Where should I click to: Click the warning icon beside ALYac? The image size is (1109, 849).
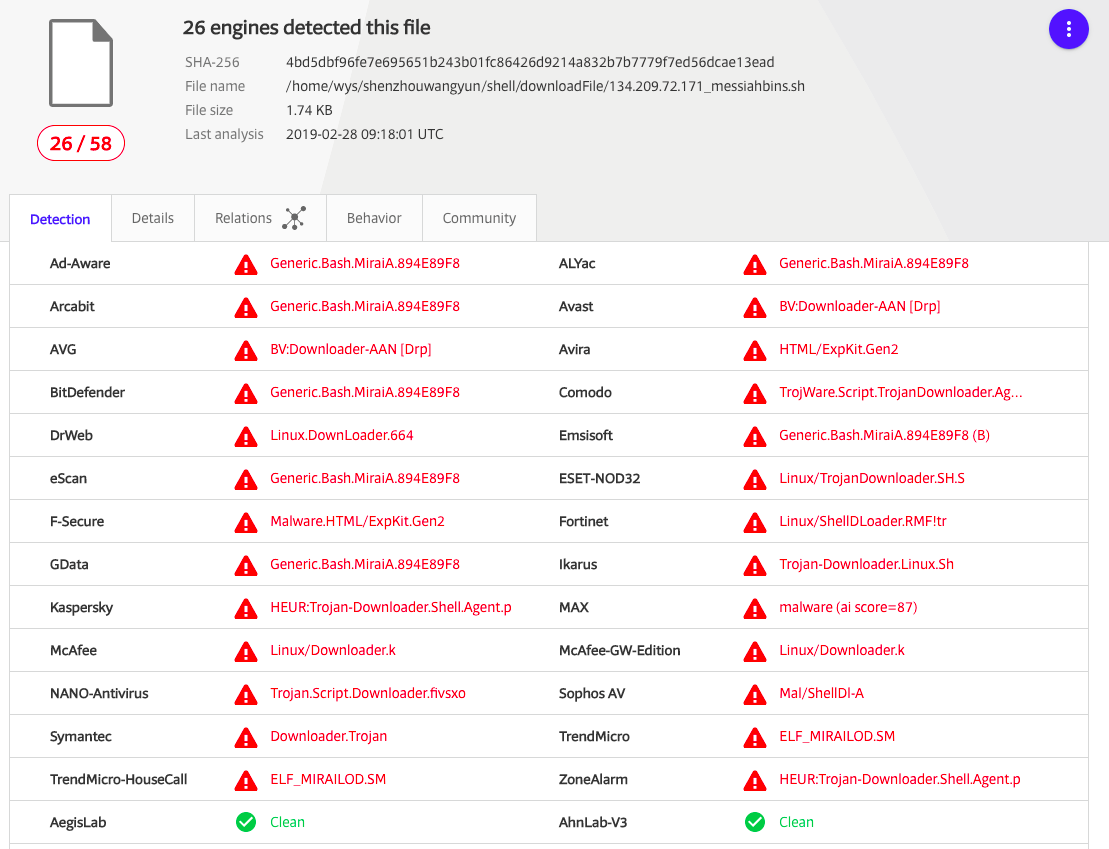755,265
